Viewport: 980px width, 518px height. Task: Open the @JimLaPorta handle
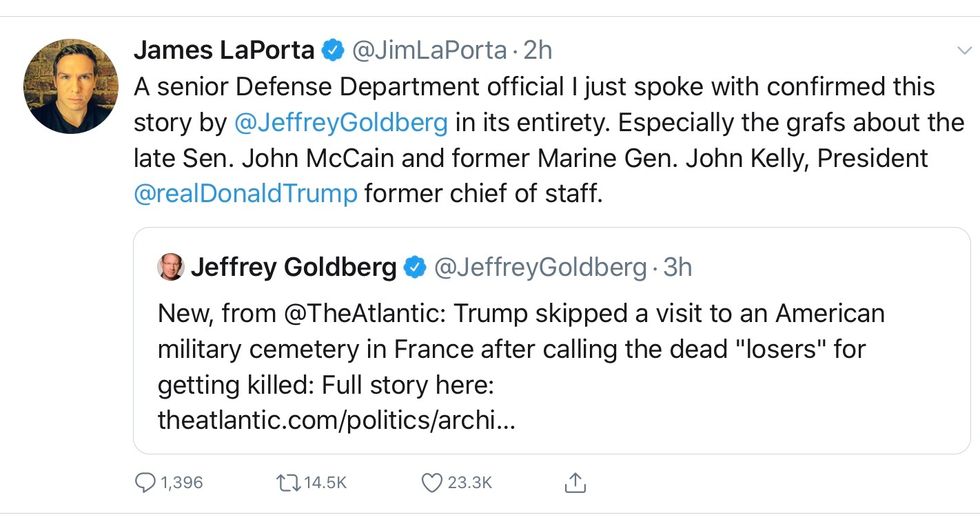430,50
